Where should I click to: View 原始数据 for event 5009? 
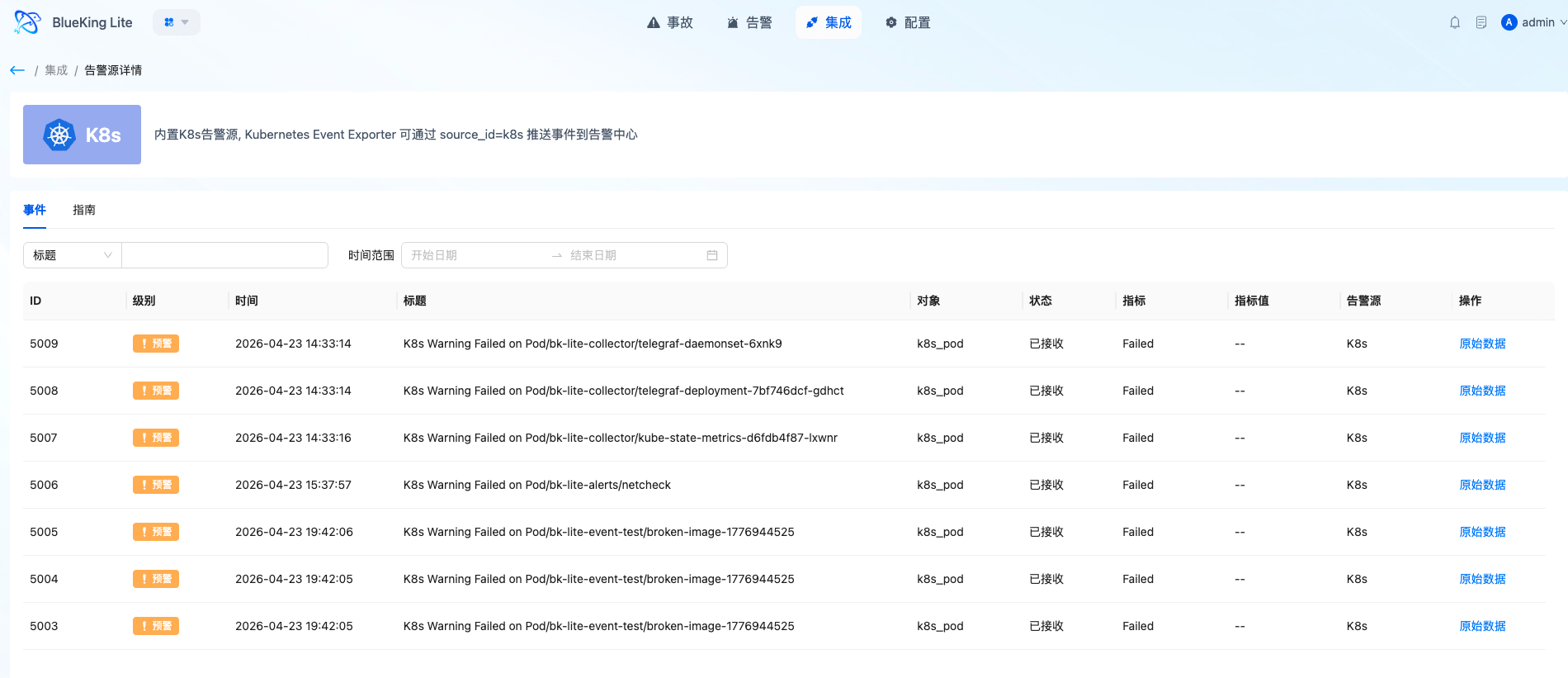1482,344
